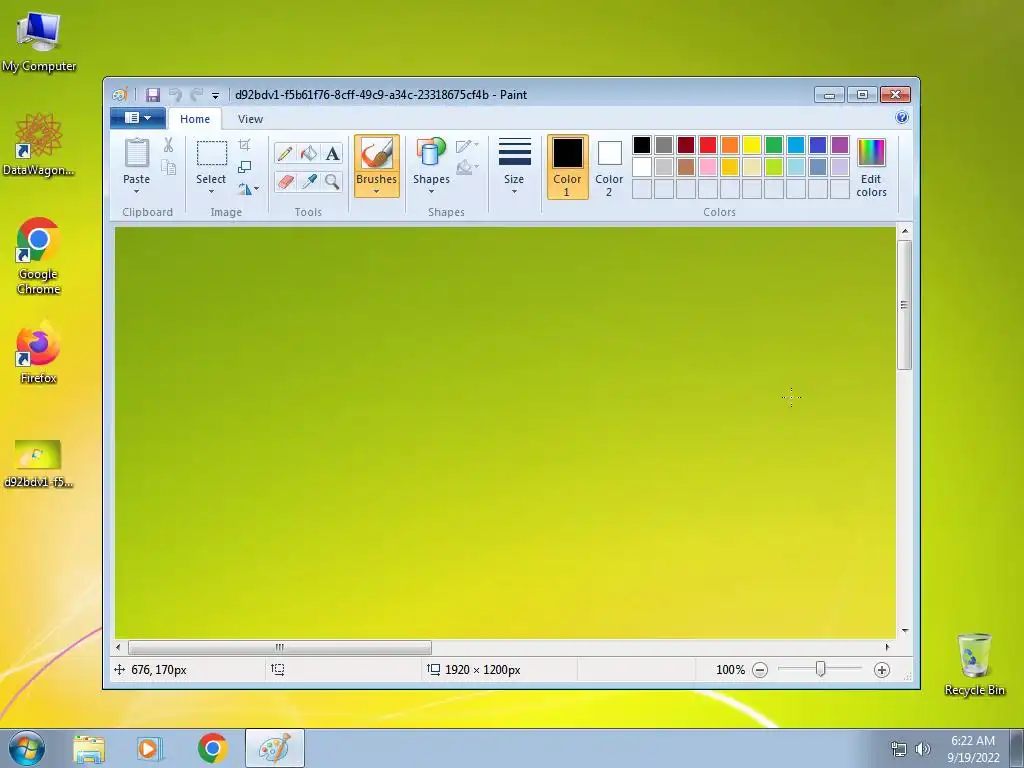Pick the purple color swatch
This screenshot has width=1024, height=768.
point(840,145)
